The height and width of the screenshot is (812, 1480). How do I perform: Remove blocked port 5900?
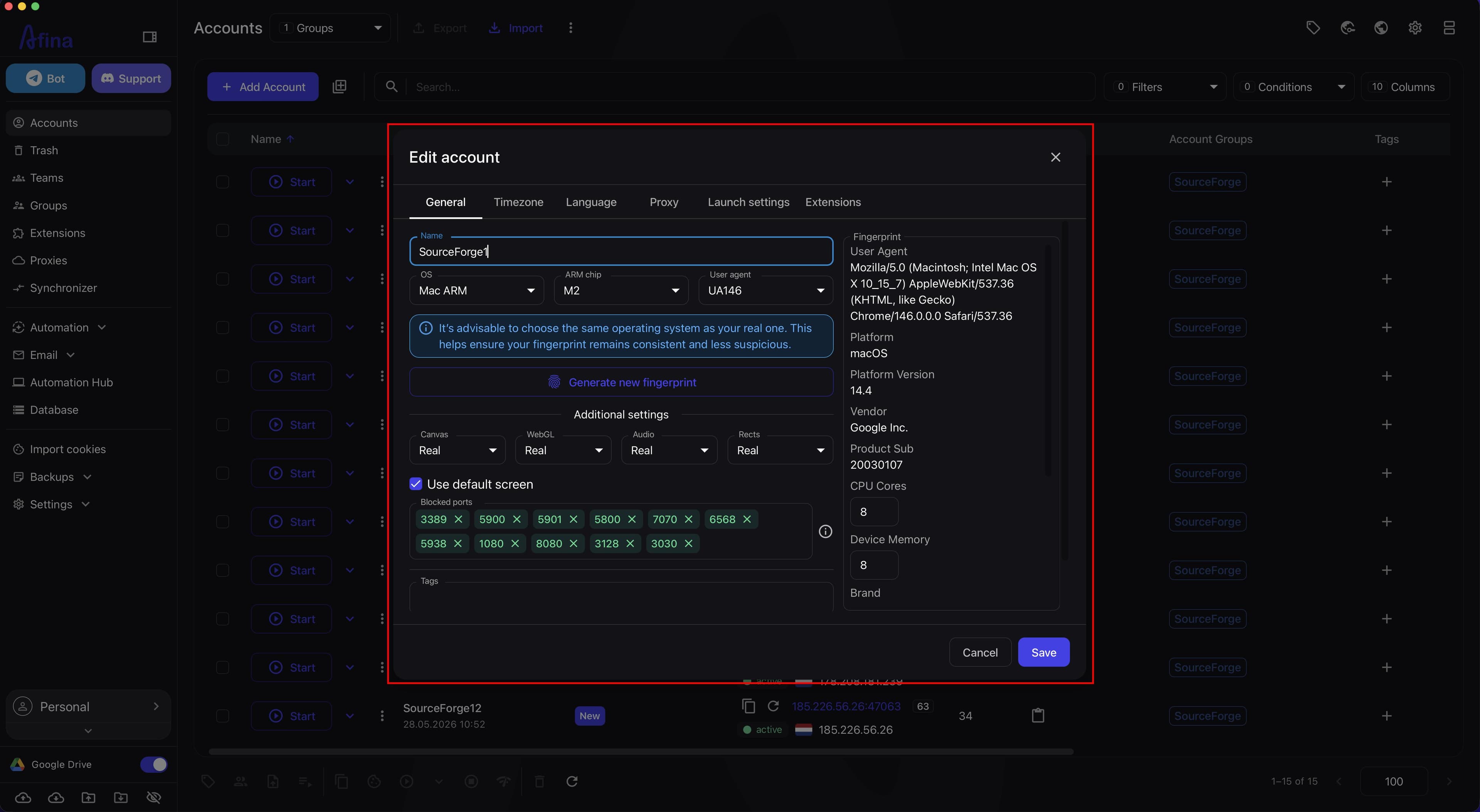click(516, 519)
